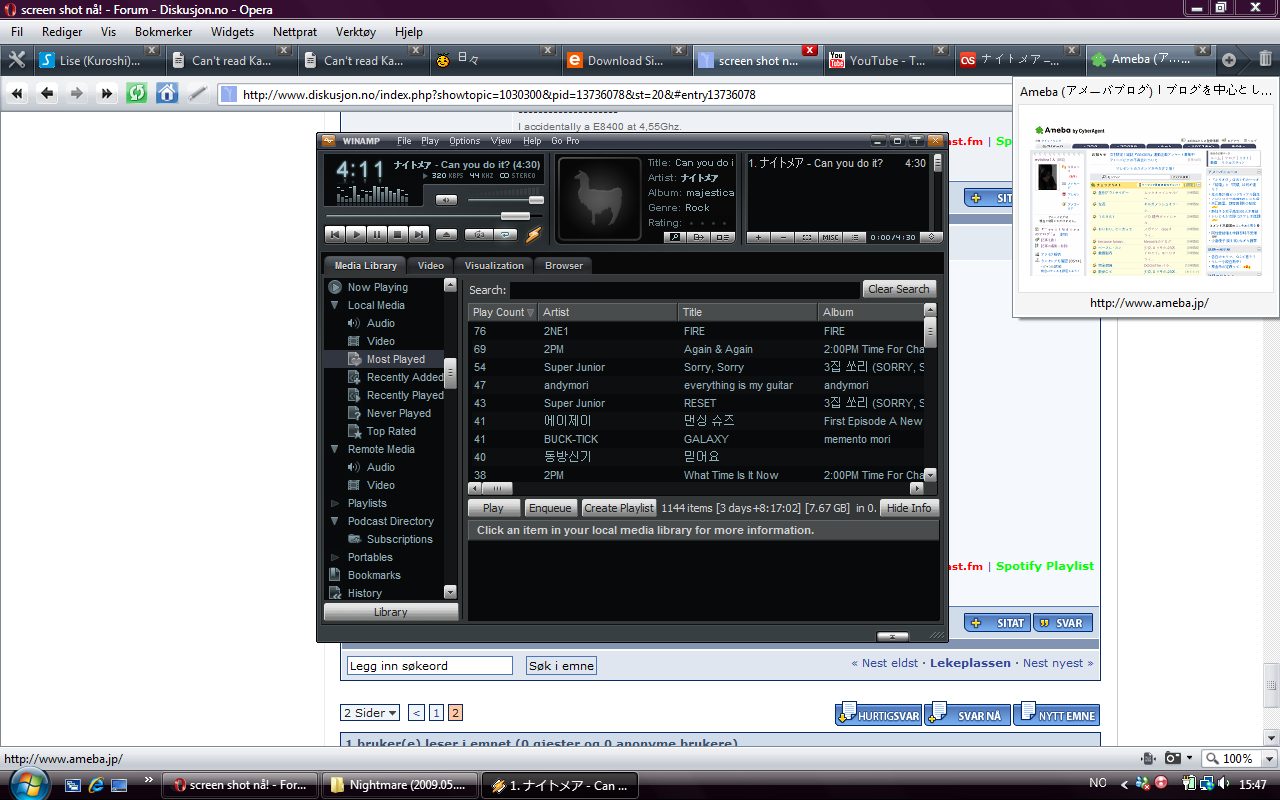Select the 2NE1 FIRE track row
The image size is (1280, 800).
click(696, 331)
